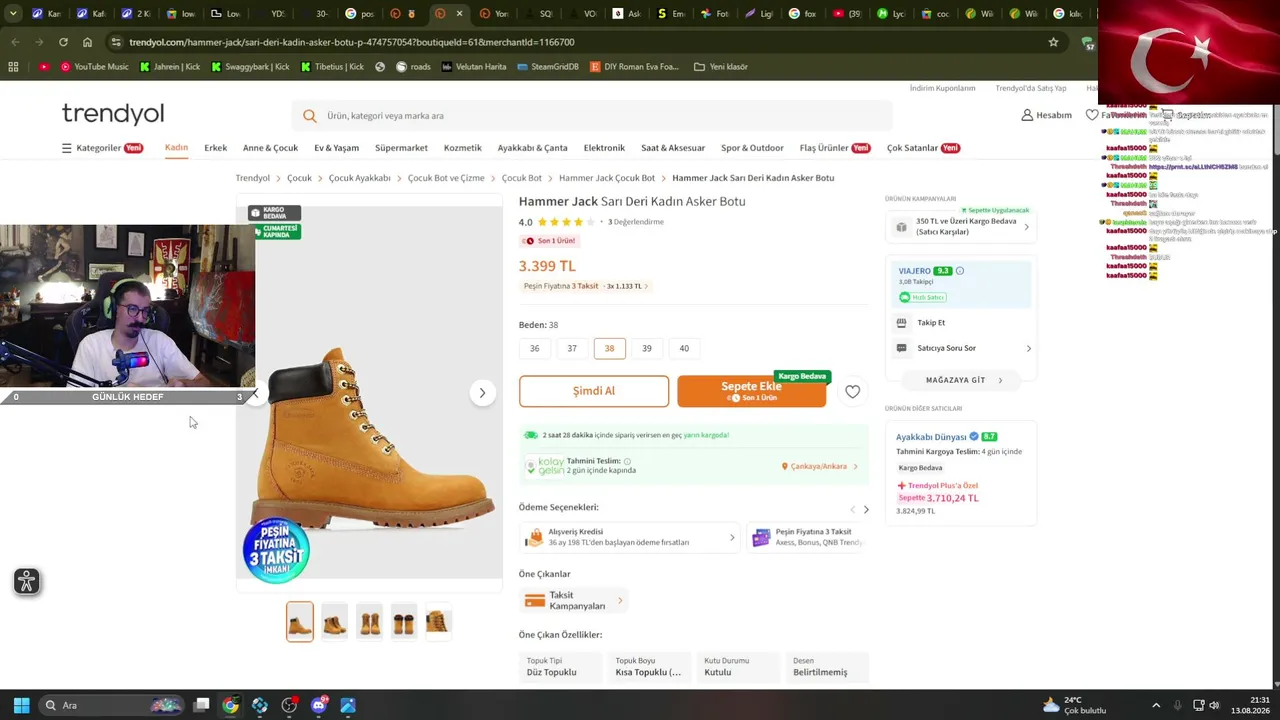
Task: Open the accessibility widget icon
Action: coord(27,582)
